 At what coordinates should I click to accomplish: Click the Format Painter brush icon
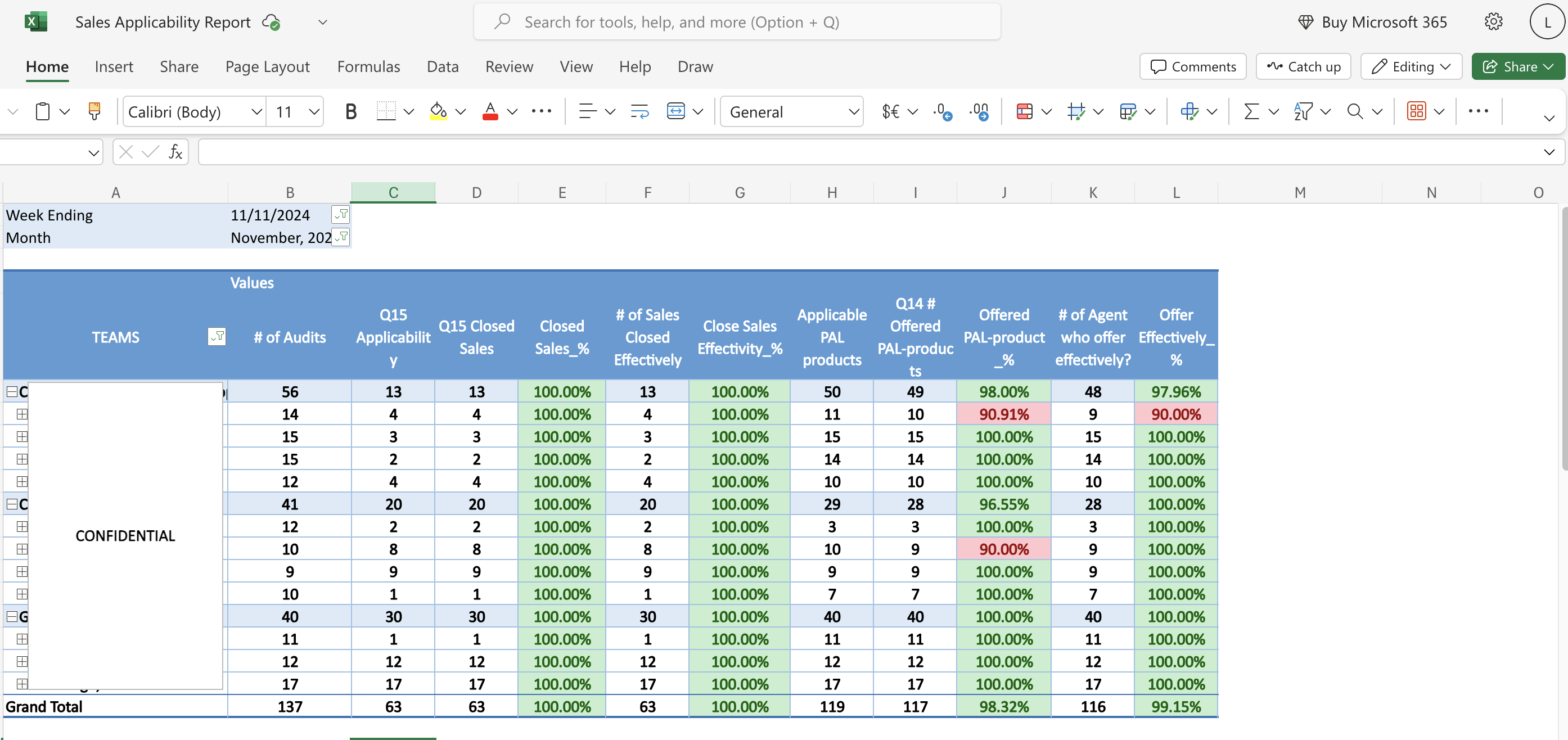94,111
